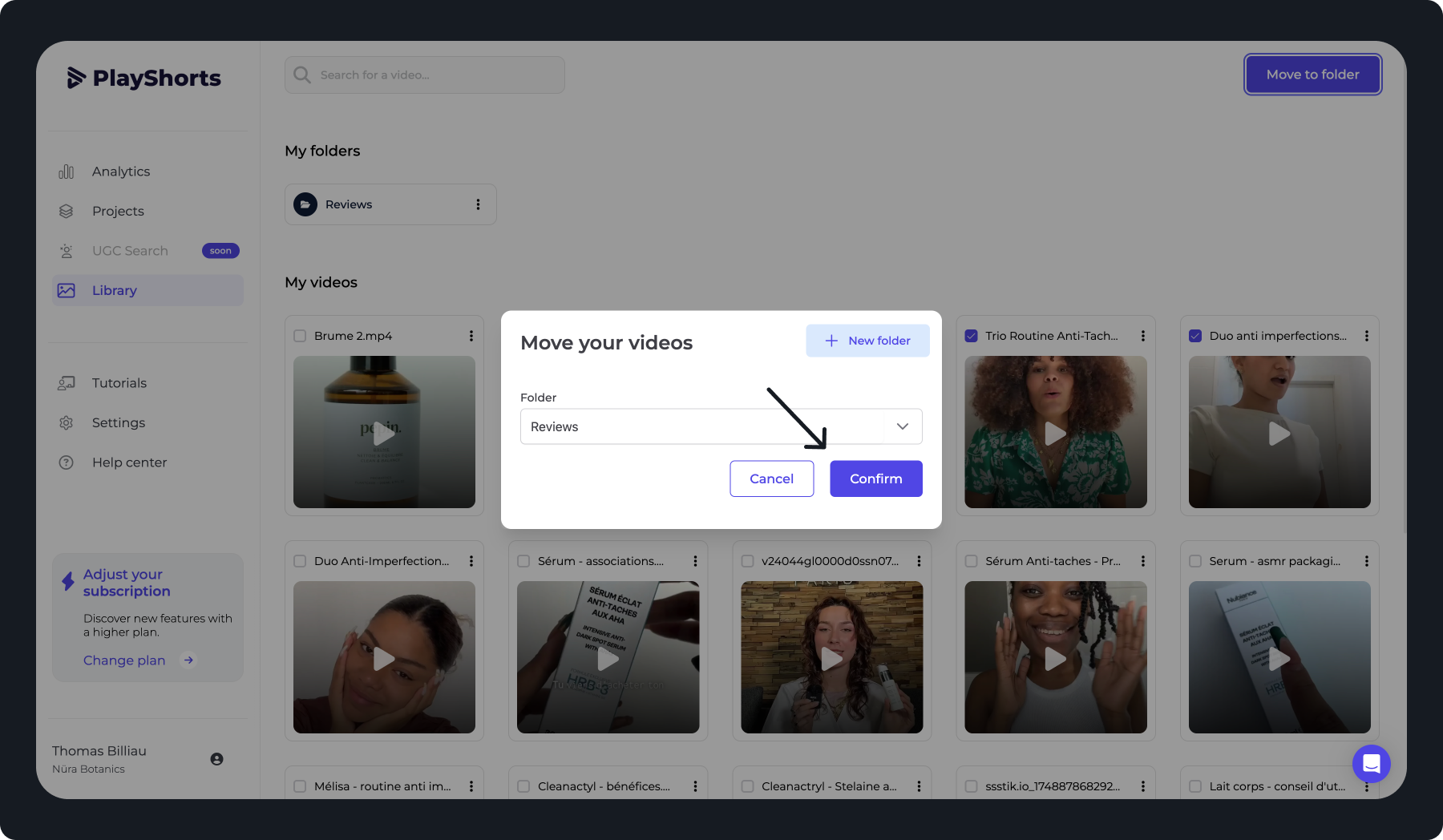Uncheck Trio Routine Anti-Tach video
The width and height of the screenshot is (1443, 840).
[971, 336]
